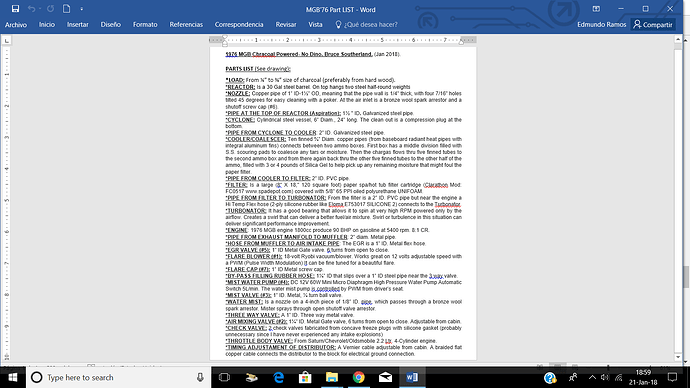Image resolution: width=690 pixels, height=388 pixels.
Task: Open the People icon in taskbar
Action: [x=573, y=377]
